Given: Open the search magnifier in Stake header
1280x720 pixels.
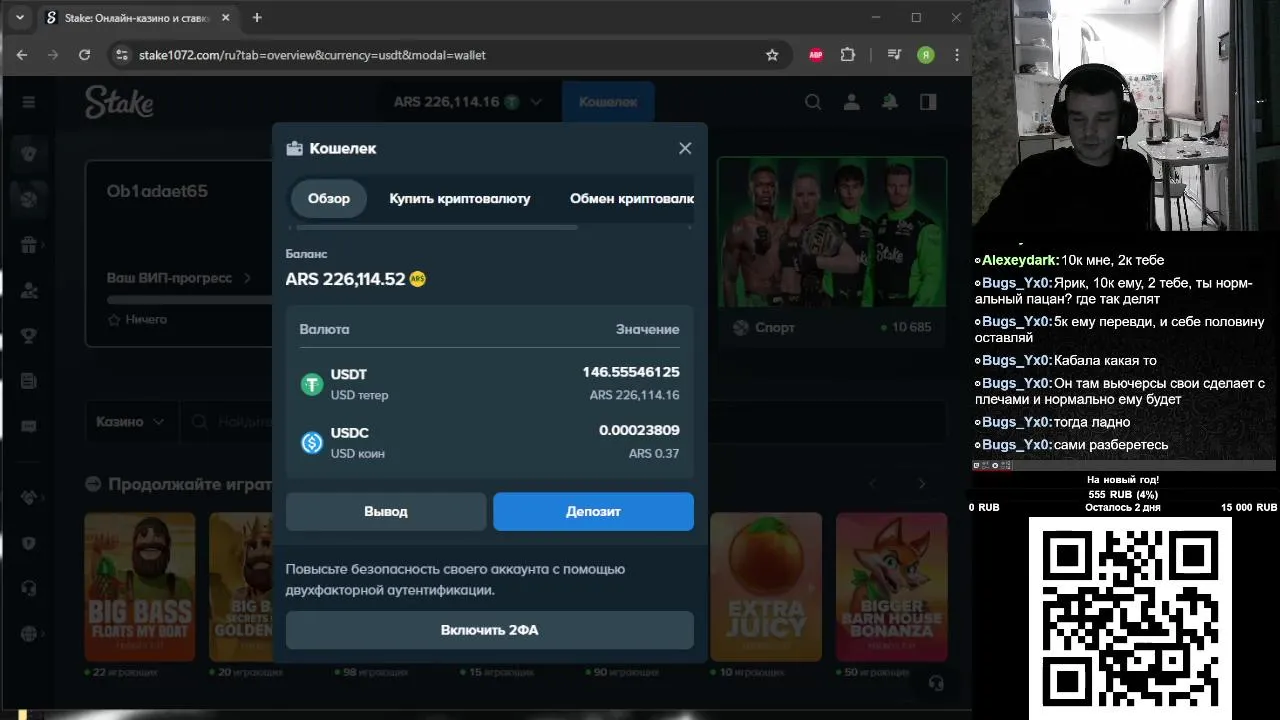Looking at the screenshot, I should pyautogui.click(x=813, y=102).
